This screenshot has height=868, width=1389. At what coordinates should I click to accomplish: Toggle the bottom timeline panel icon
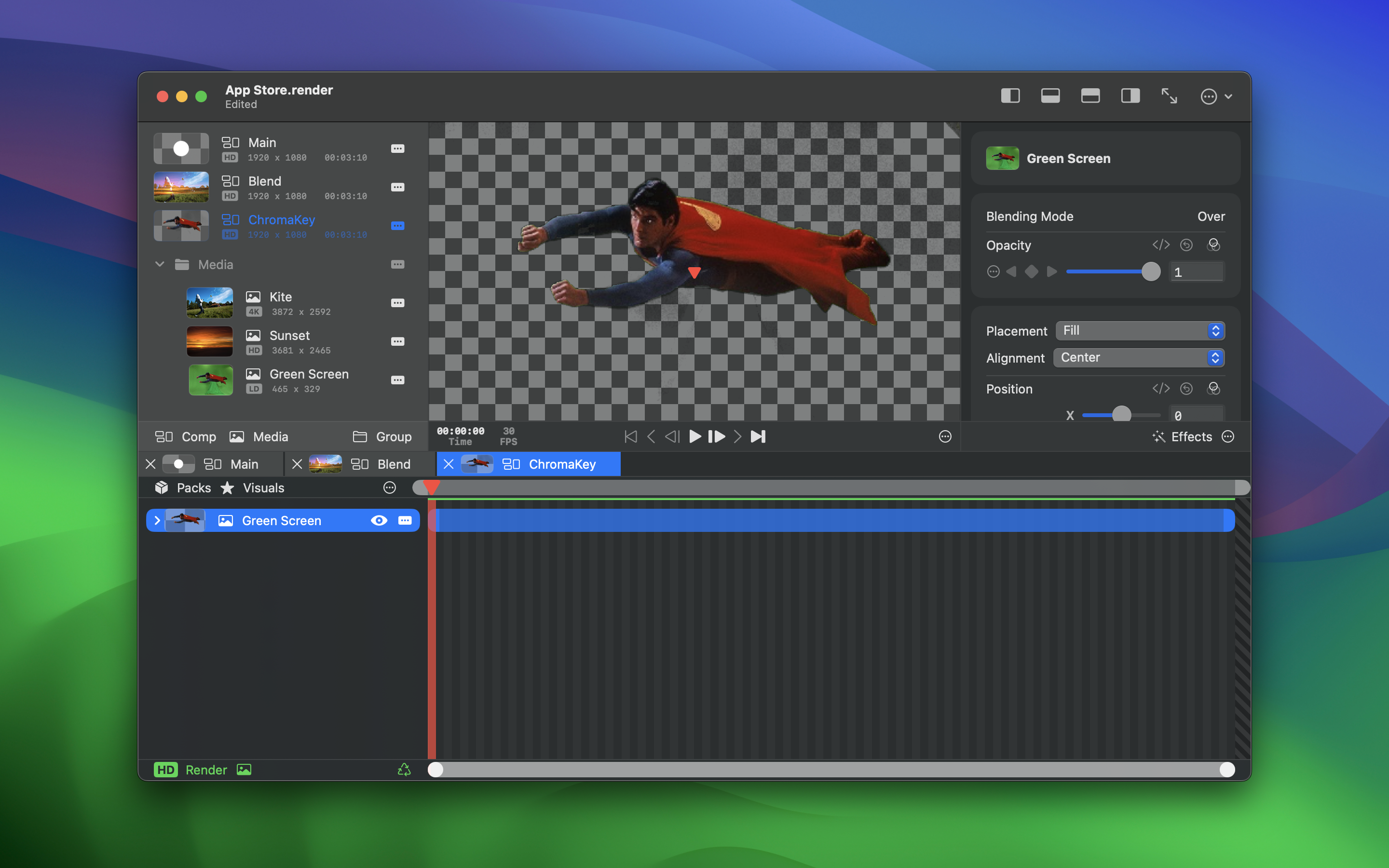click(1050, 96)
